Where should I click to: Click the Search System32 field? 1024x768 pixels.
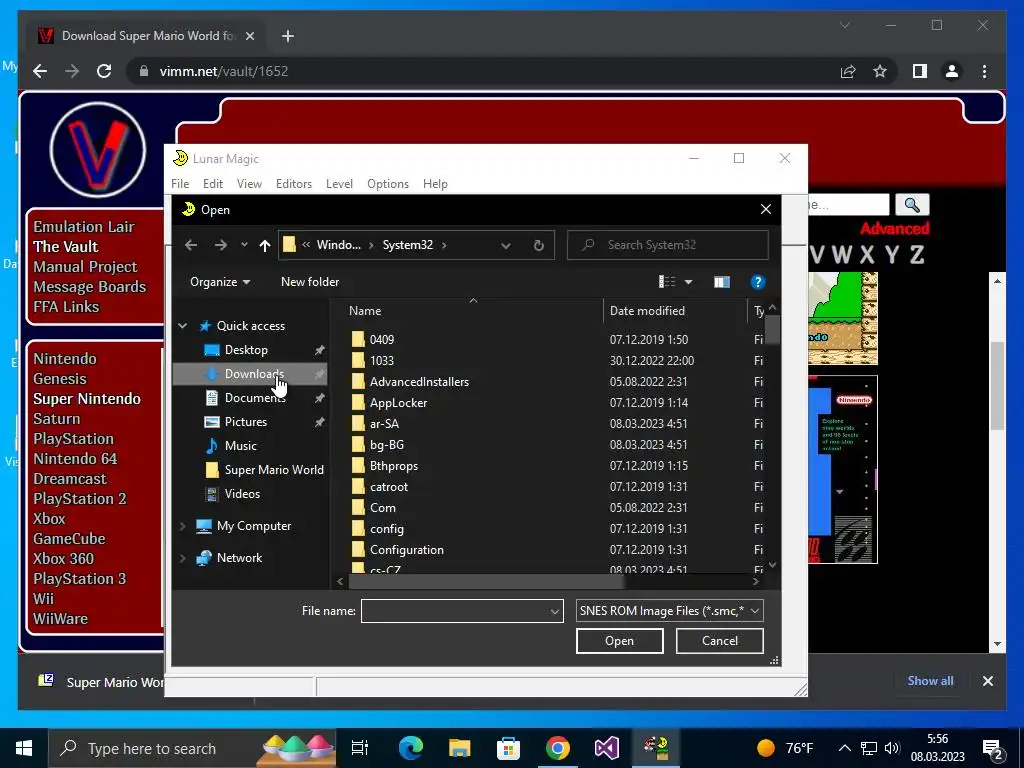667,245
